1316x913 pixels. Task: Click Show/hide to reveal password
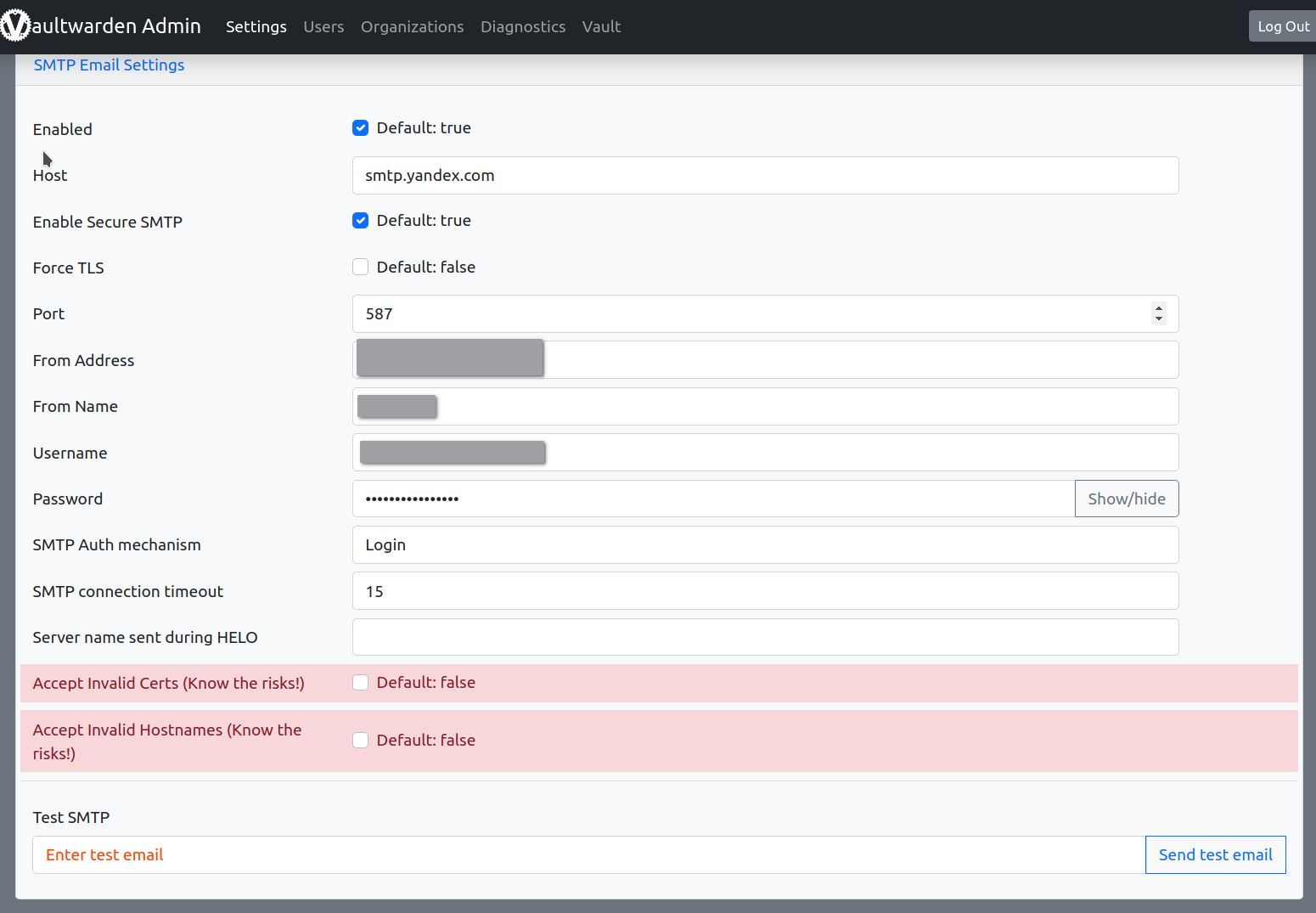[x=1126, y=499]
